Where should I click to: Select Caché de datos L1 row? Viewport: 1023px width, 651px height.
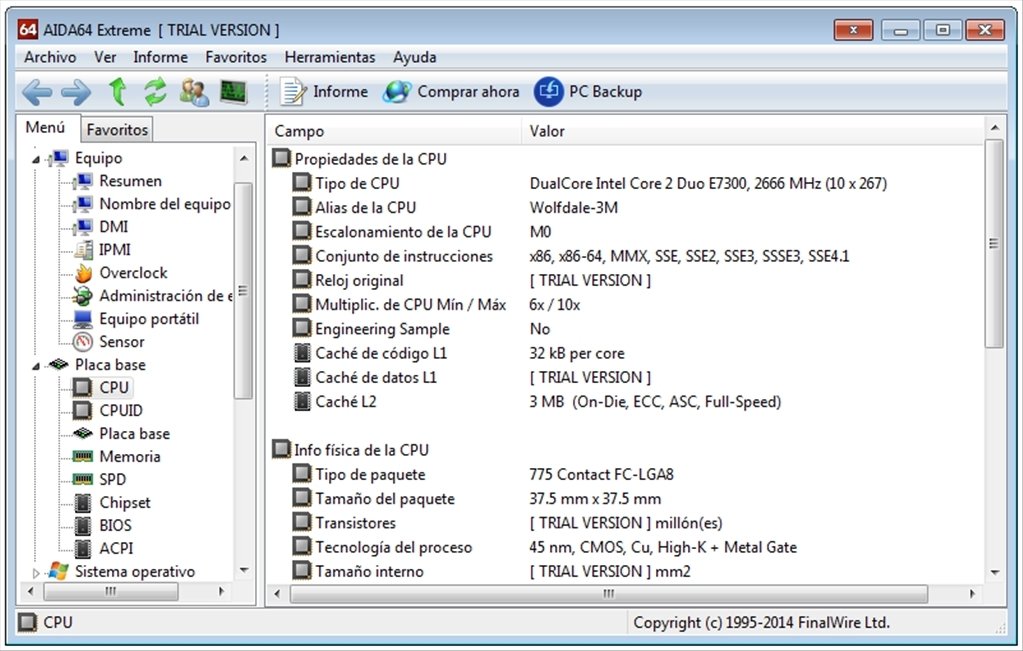pyautogui.click(x=626, y=377)
